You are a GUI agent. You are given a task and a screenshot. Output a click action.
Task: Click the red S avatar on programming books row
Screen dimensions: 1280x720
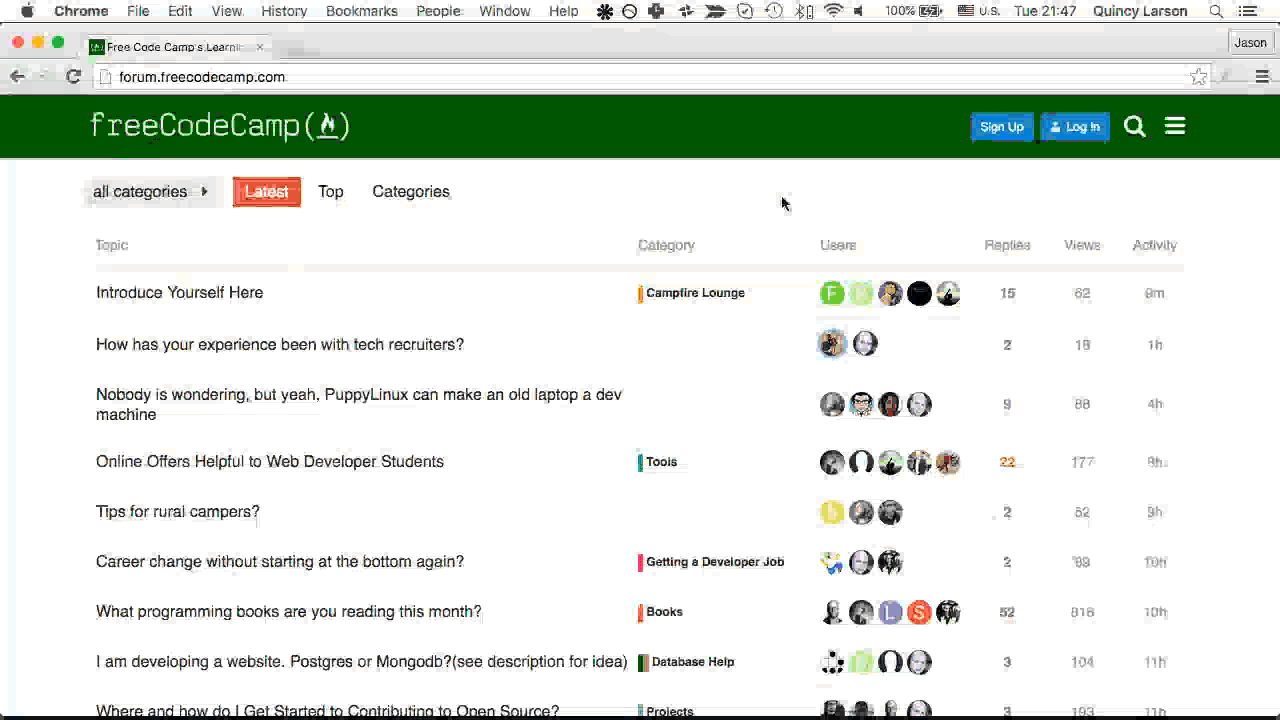click(919, 612)
